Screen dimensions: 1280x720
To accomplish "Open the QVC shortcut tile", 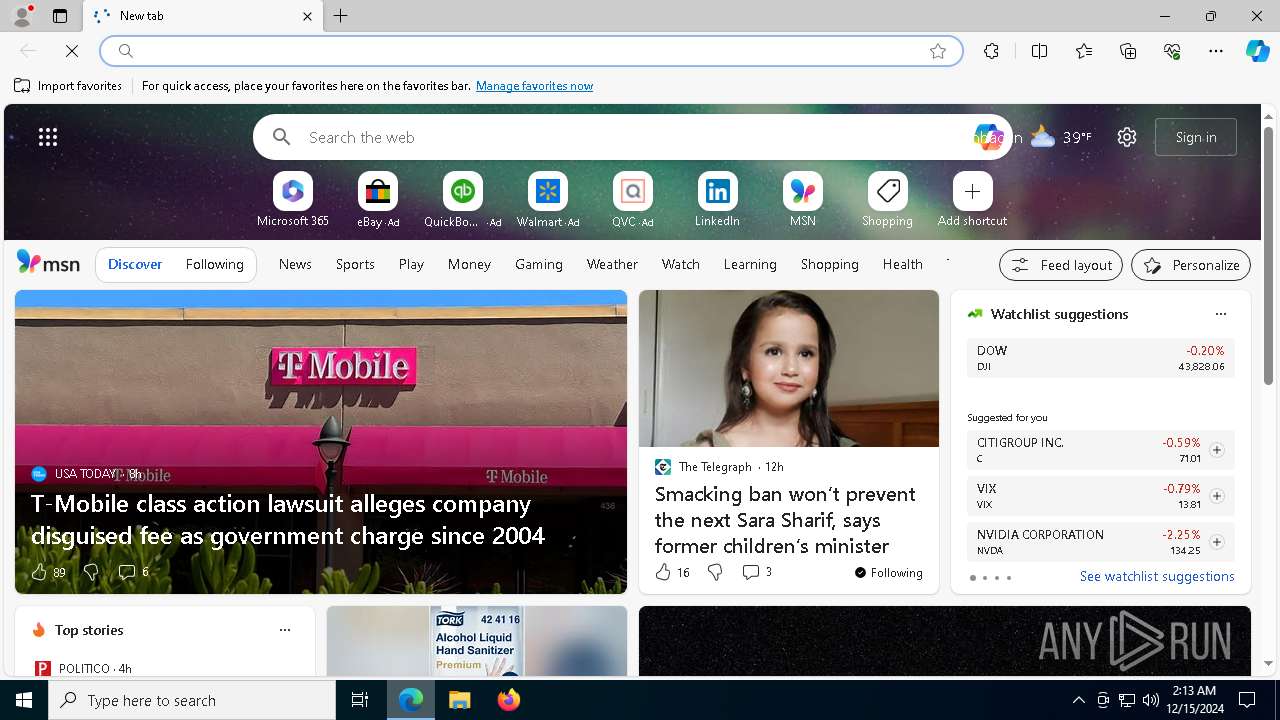I will tap(632, 200).
